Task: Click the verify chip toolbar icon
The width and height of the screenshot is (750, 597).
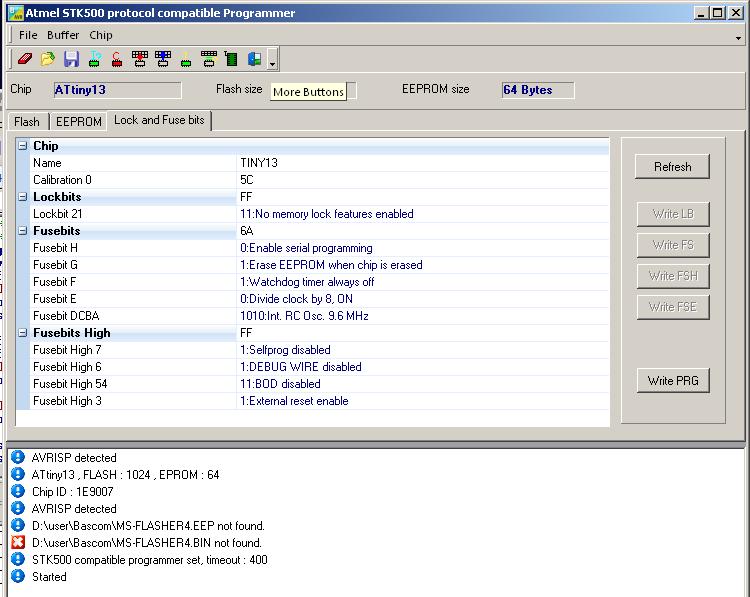Action: [209, 59]
